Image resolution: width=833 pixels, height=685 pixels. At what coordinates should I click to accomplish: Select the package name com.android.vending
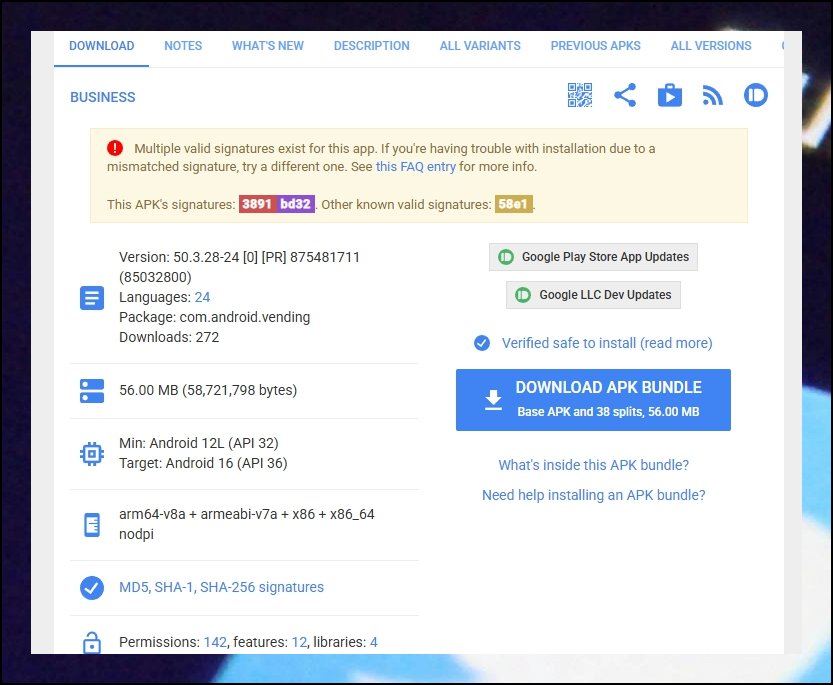click(245, 317)
